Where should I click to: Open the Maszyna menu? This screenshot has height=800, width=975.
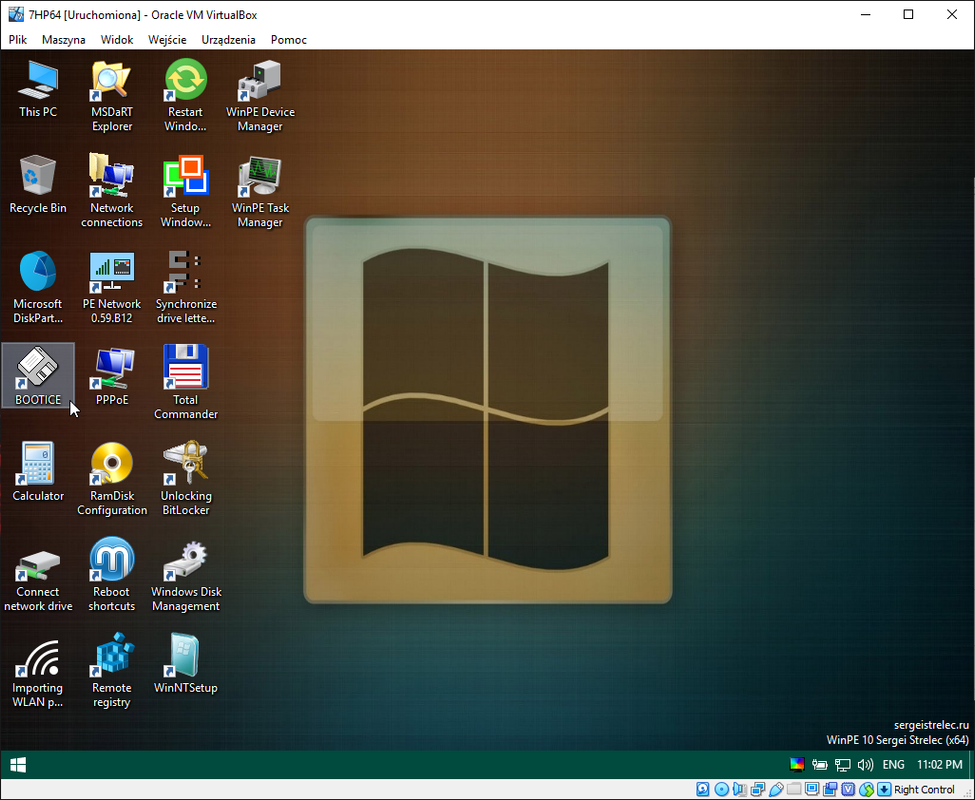click(x=63, y=40)
